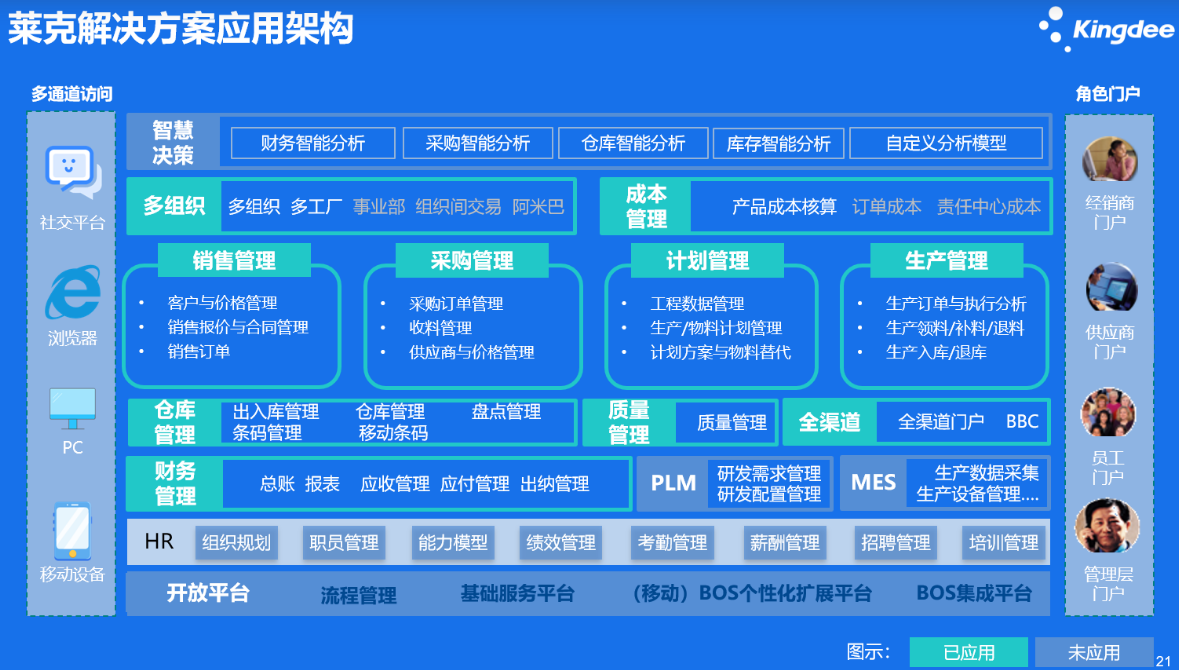Select the 生产管理 module header
The image size is (1179, 670).
(x=946, y=261)
